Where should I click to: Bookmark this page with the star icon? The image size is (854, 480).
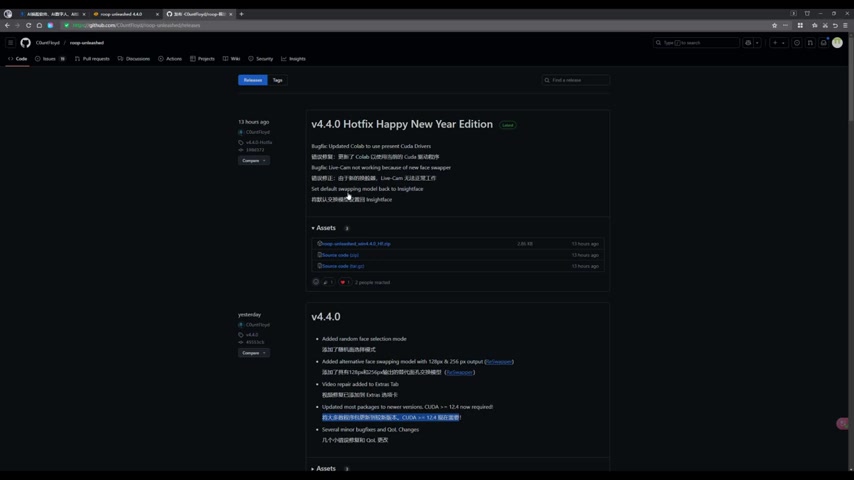click(774, 25)
